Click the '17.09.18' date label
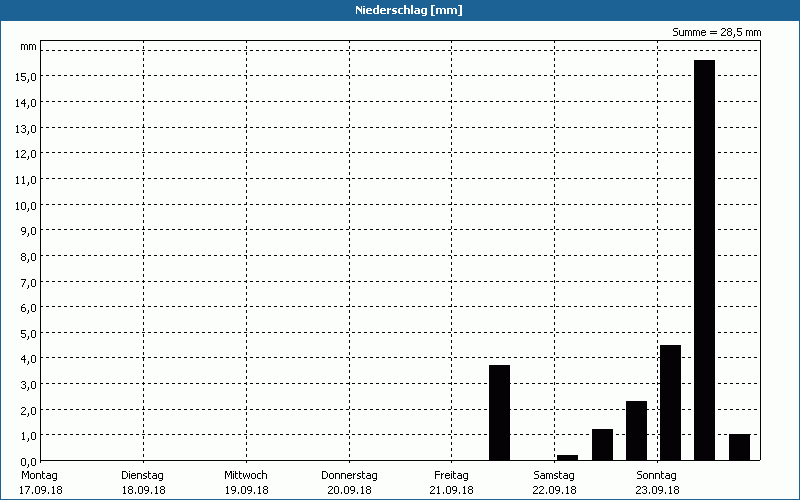 [40, 490]
